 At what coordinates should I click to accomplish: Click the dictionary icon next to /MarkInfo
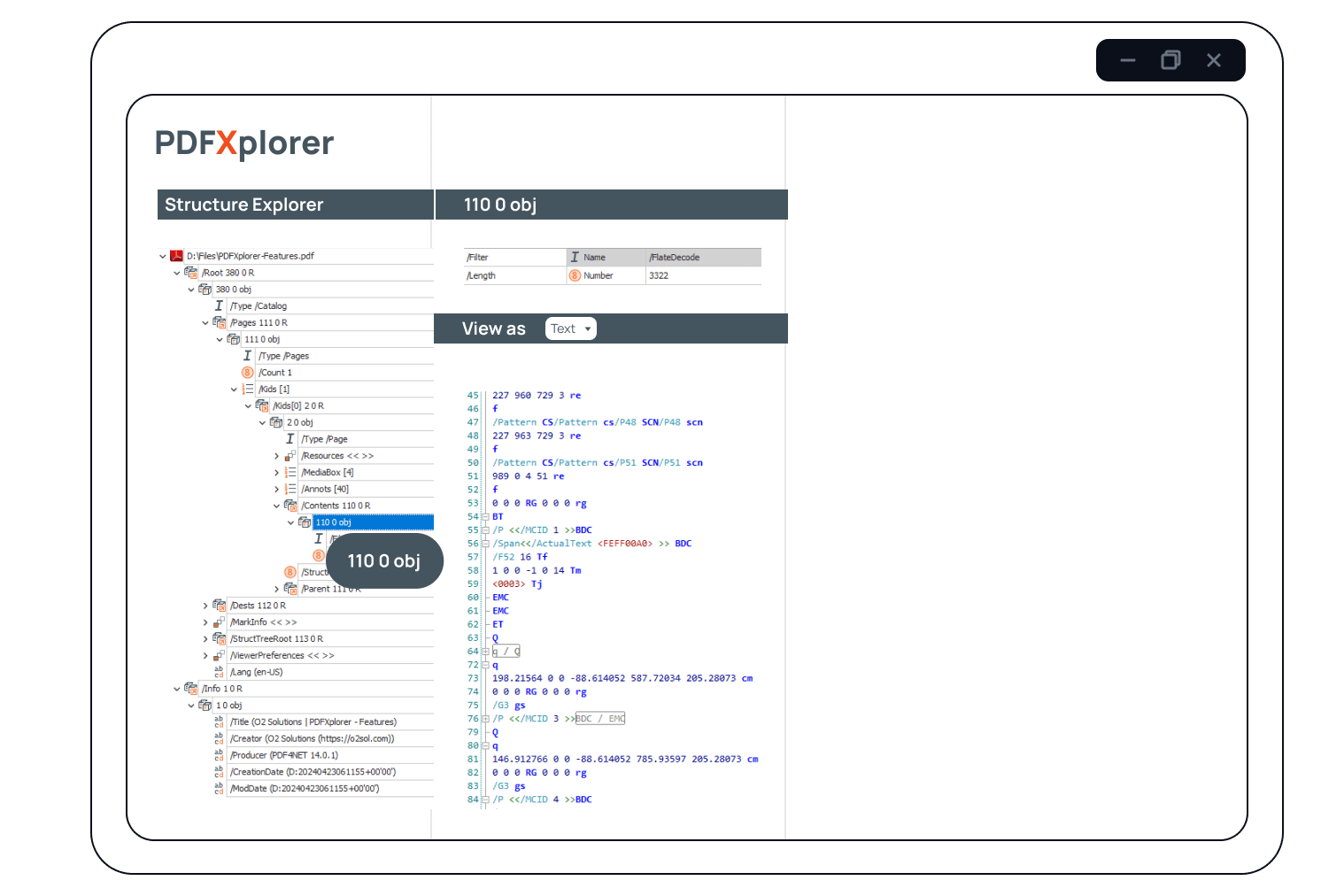click(x=219, y=622)
